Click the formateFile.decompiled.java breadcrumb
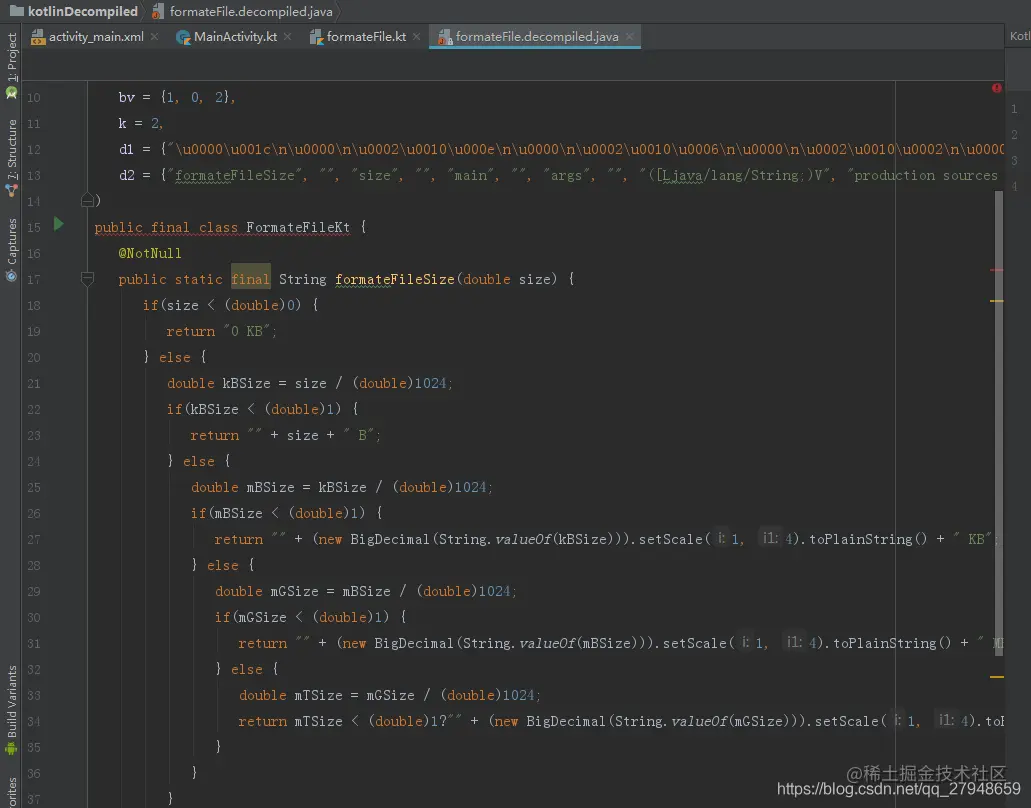Image resolution: width=1031 pixels, height=808 pixels. tap(251, 11)
